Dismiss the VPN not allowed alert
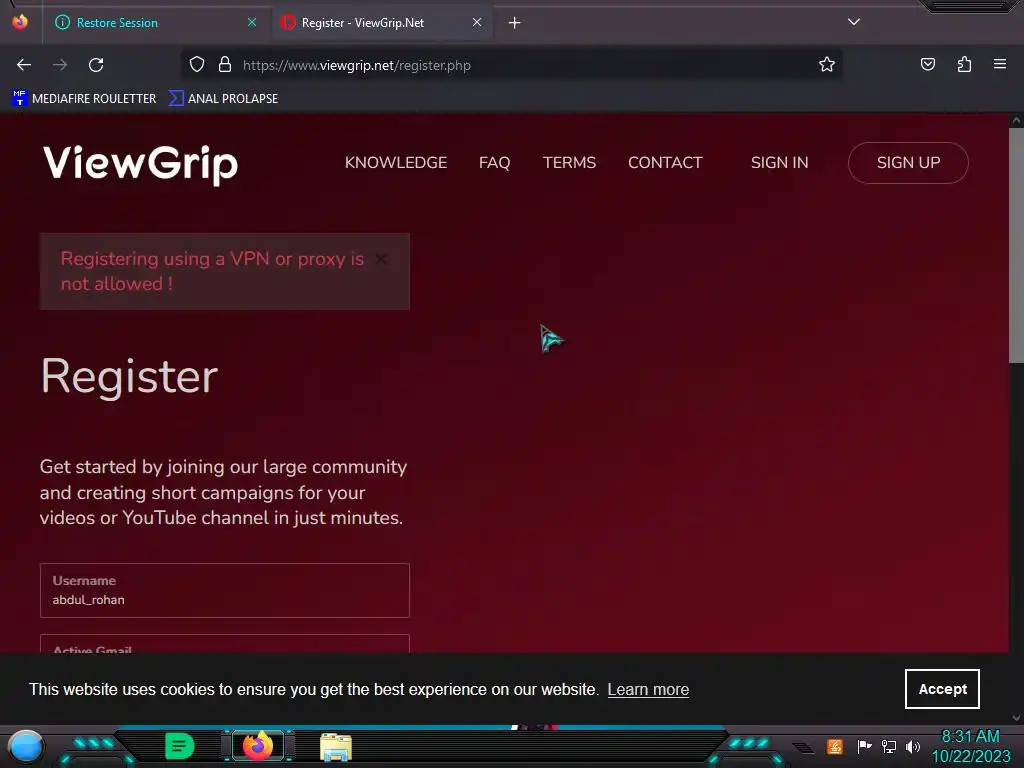Screen dimensions: 1024x768 click(381, 259)
